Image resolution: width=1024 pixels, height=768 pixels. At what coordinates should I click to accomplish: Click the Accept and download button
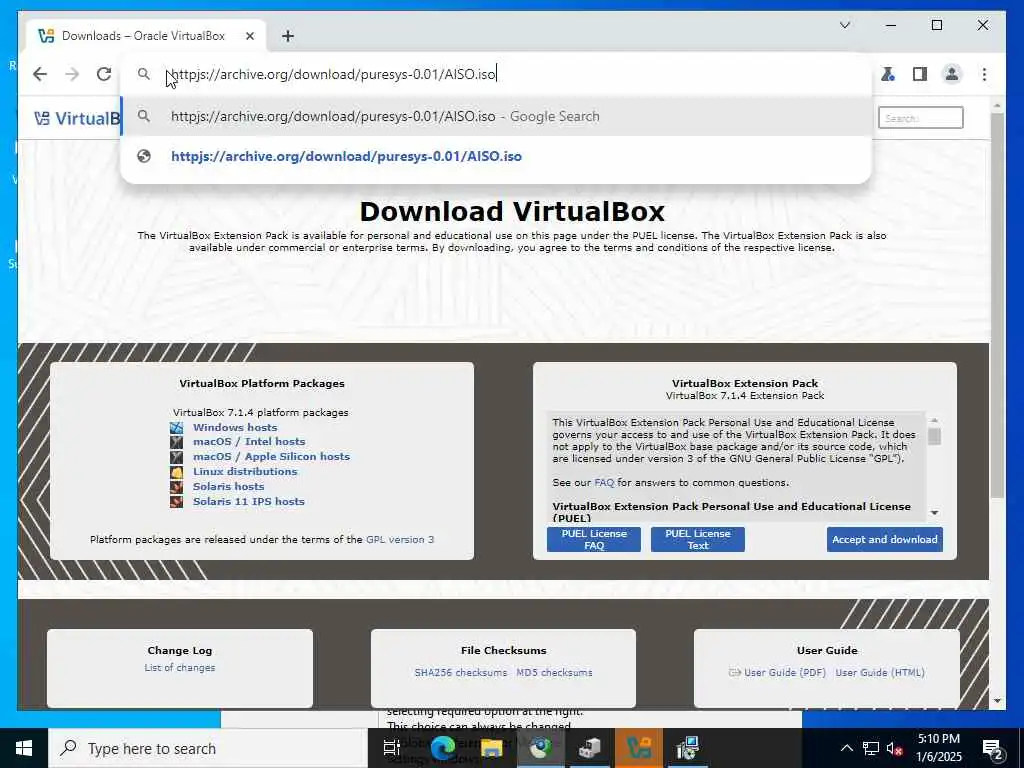click(884, 539)
